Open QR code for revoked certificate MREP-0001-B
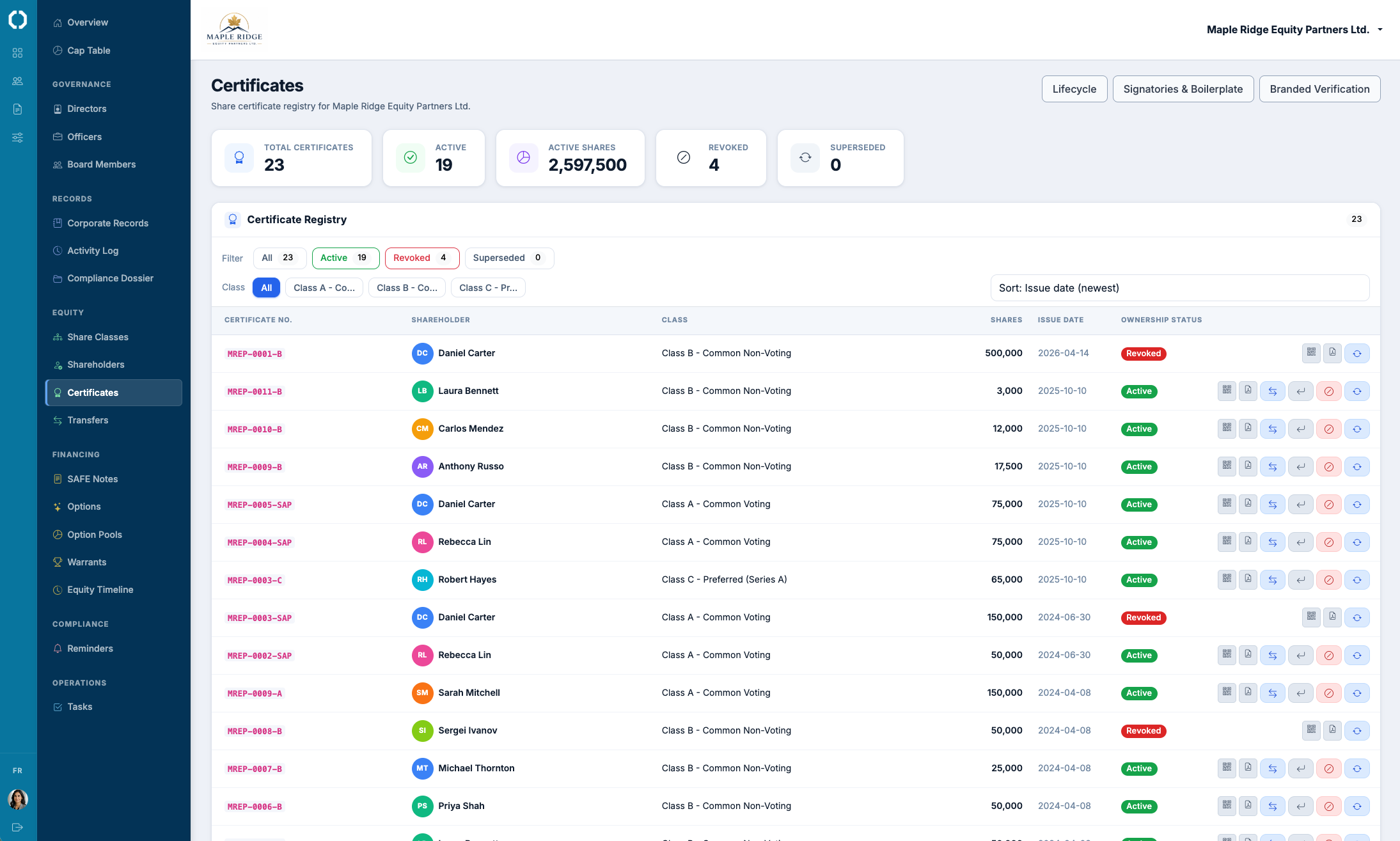Viewport: 1400px width, 841px height. pos(1311,353)
